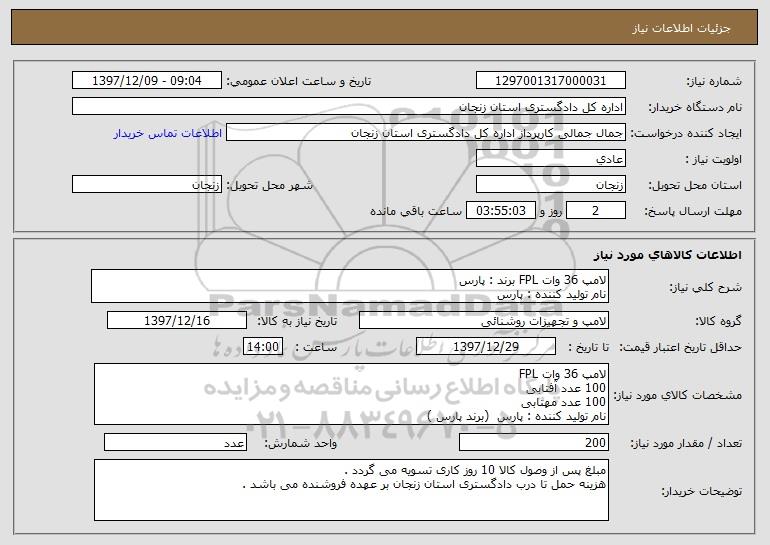This screenshot has width=770, height=545.
Task: Click the label اولویت نیاز
Action: [x=714, y=160]
